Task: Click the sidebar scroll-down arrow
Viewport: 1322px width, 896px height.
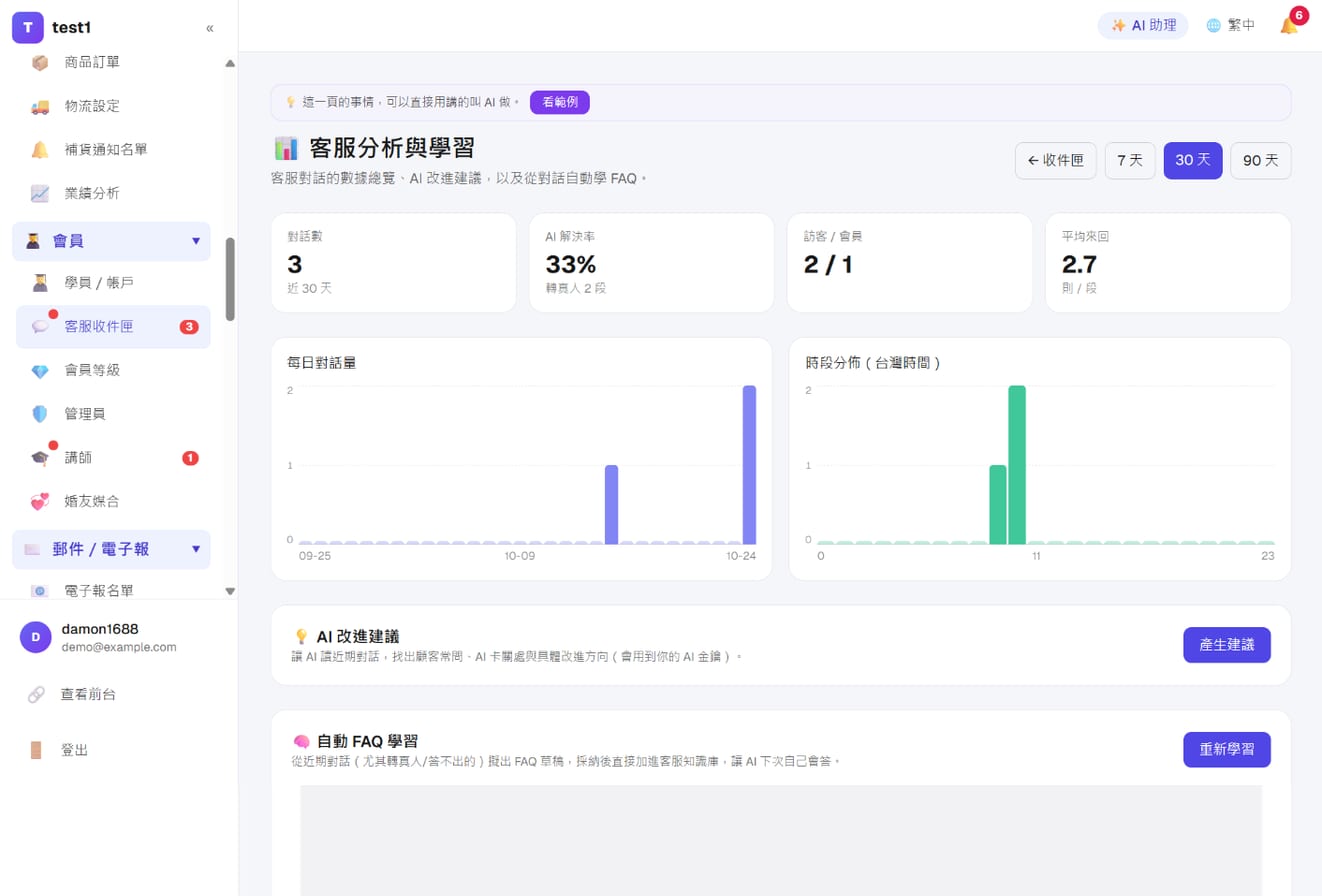Action: click(x=230, y=591)
